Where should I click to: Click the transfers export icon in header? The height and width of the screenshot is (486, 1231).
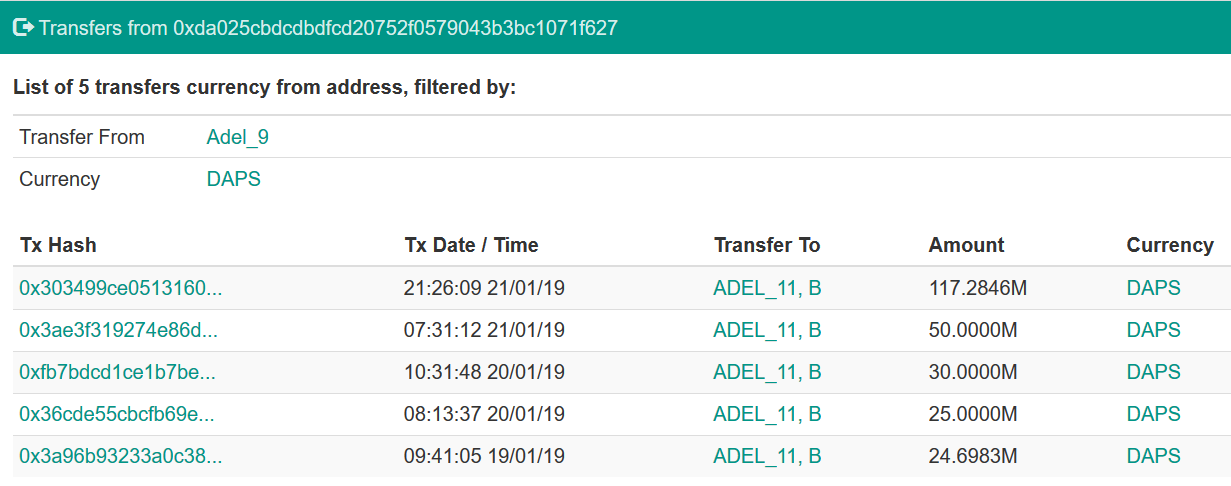coord(23,28)
